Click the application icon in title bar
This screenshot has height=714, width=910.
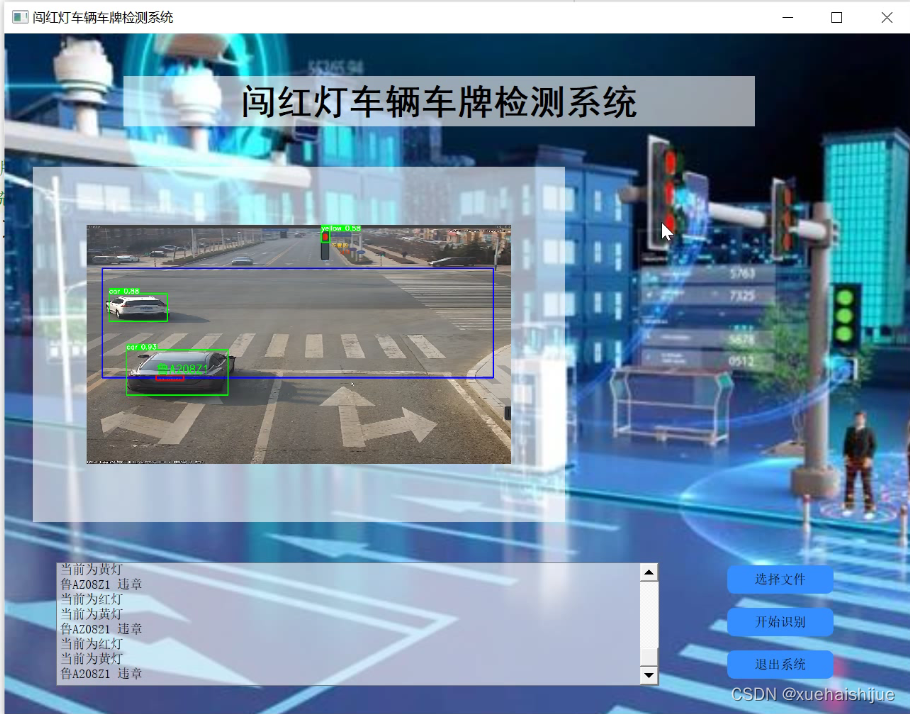pos(20,17)
